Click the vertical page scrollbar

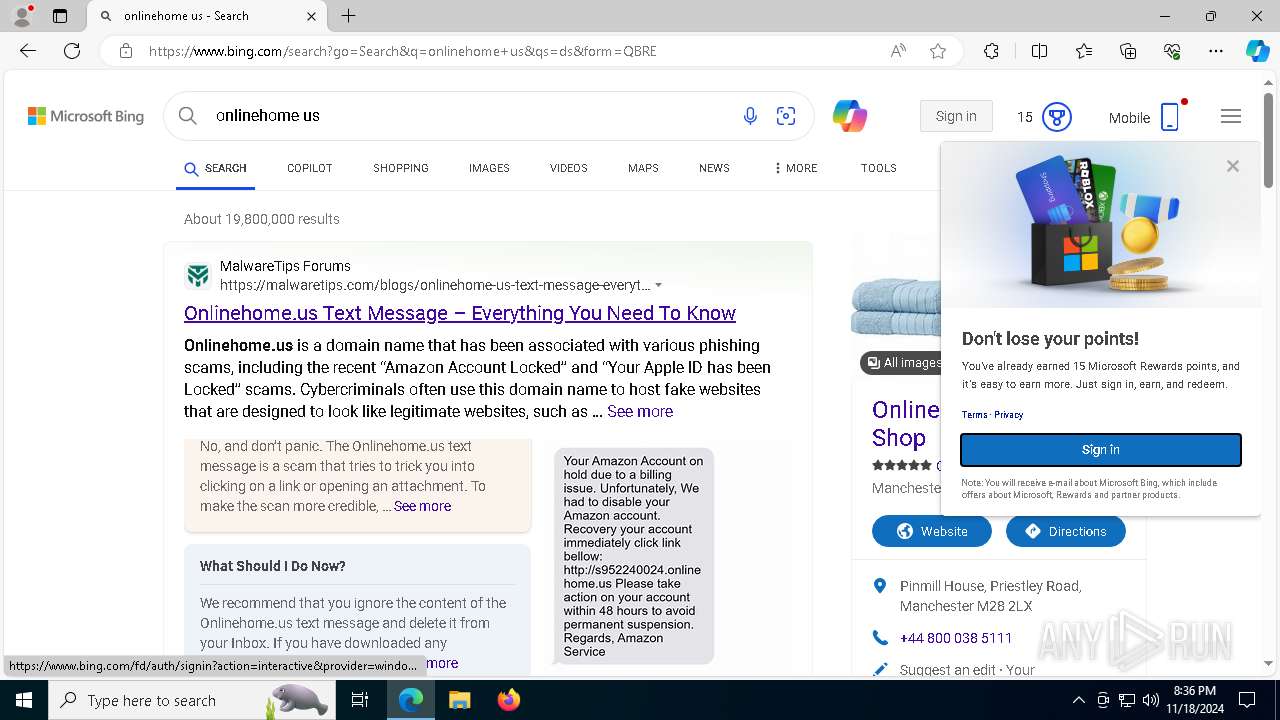[x=1269, y=142]
